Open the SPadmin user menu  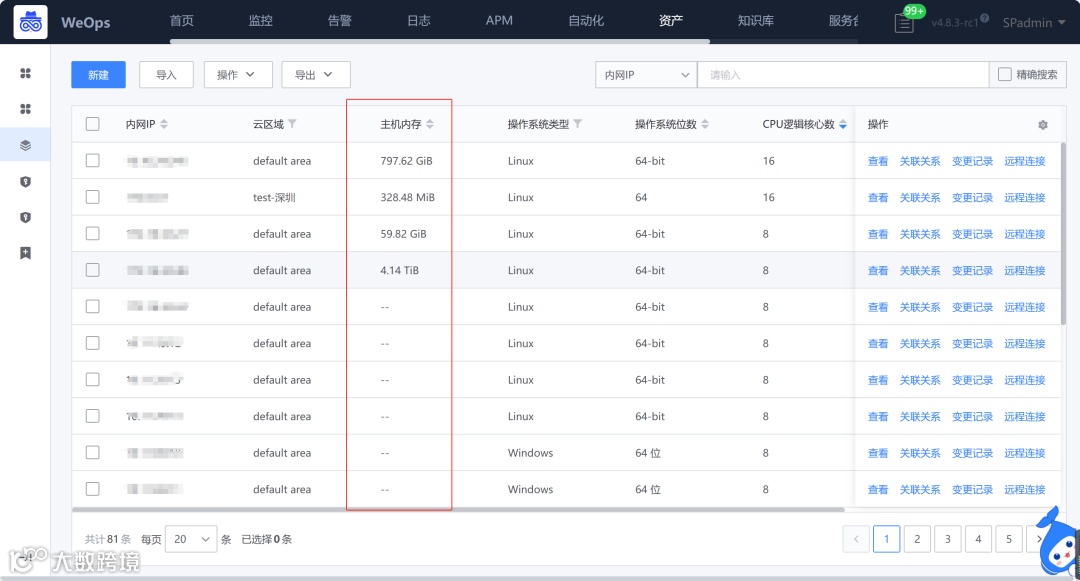coord(1033,23)
